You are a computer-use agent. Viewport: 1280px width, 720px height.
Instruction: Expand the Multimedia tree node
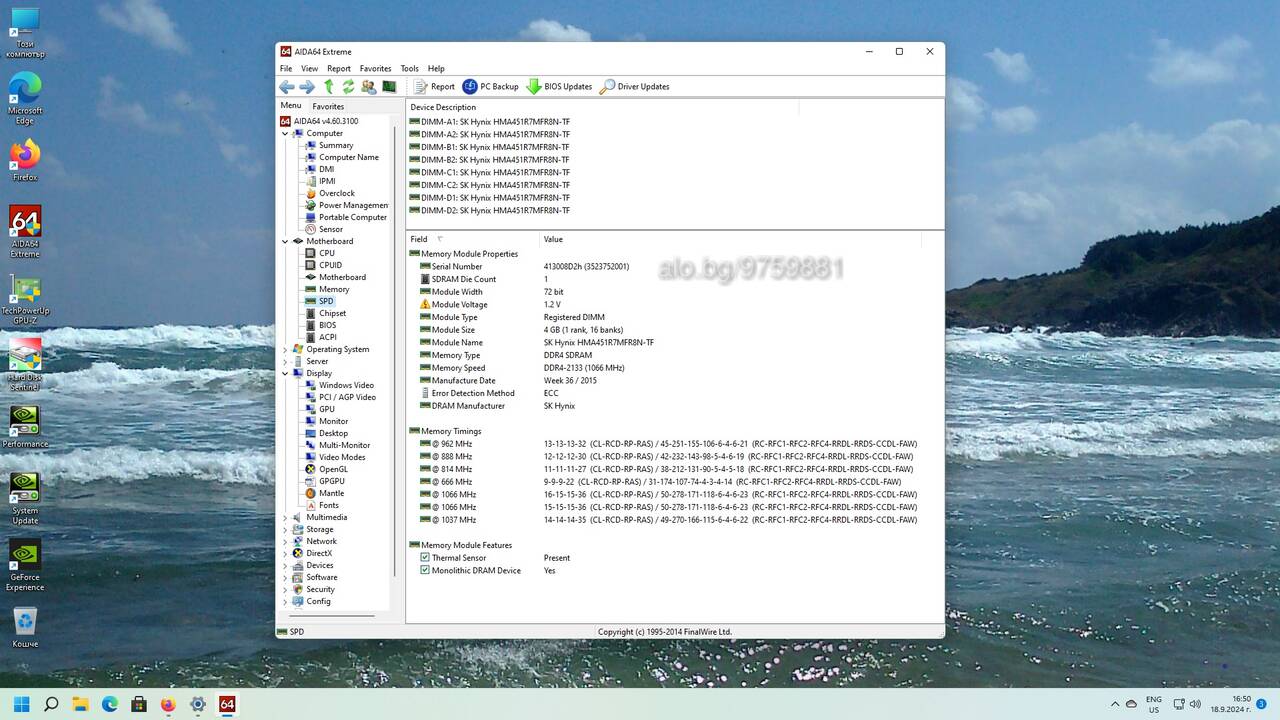point(285,517)
